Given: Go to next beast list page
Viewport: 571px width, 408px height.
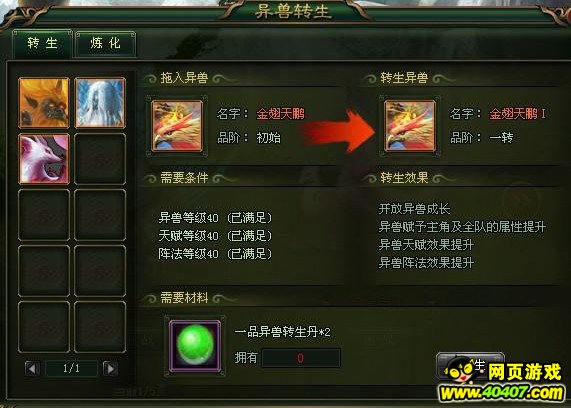Looking at the screenshot, I should click(x=110, y=369).
